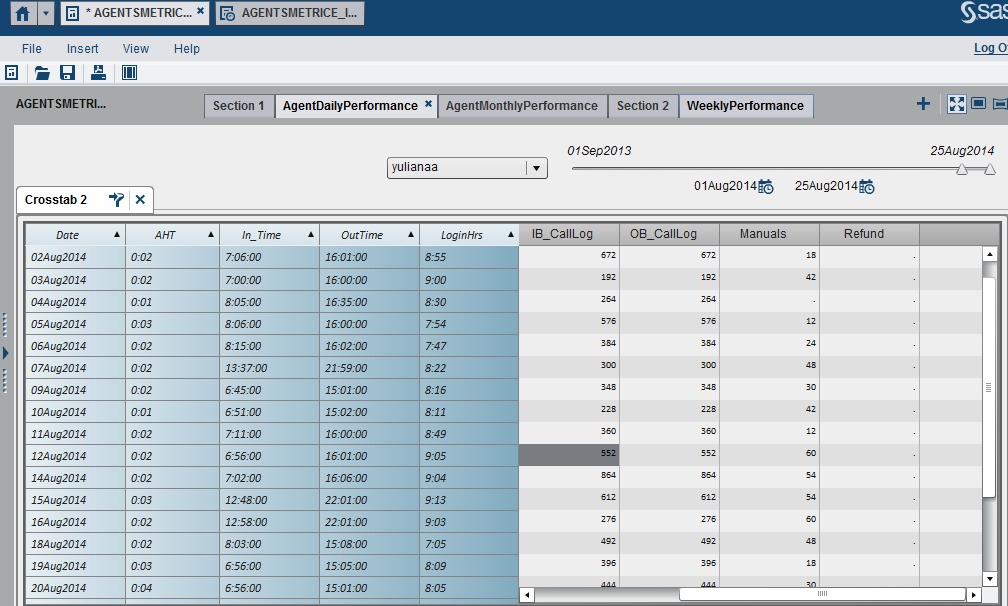Screen dimensions: 1008x606
Task: Close the Crosstab 2 tab
Action: click(x=140, y=200)
